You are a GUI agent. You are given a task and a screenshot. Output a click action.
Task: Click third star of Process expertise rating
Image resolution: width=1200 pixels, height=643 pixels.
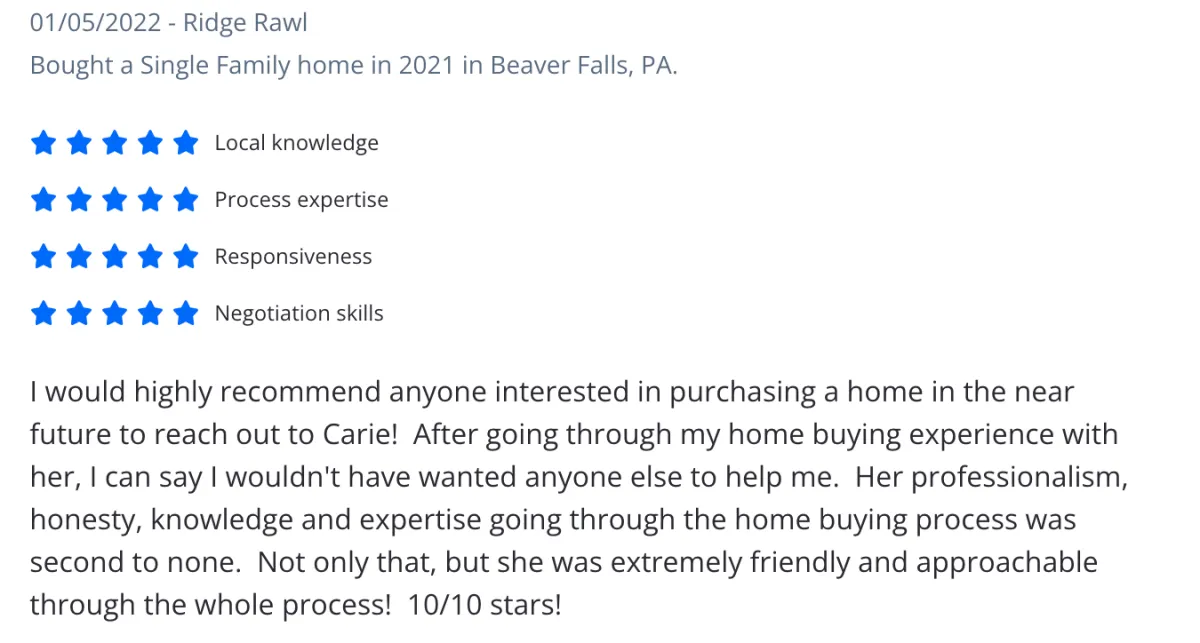point(115,200)
